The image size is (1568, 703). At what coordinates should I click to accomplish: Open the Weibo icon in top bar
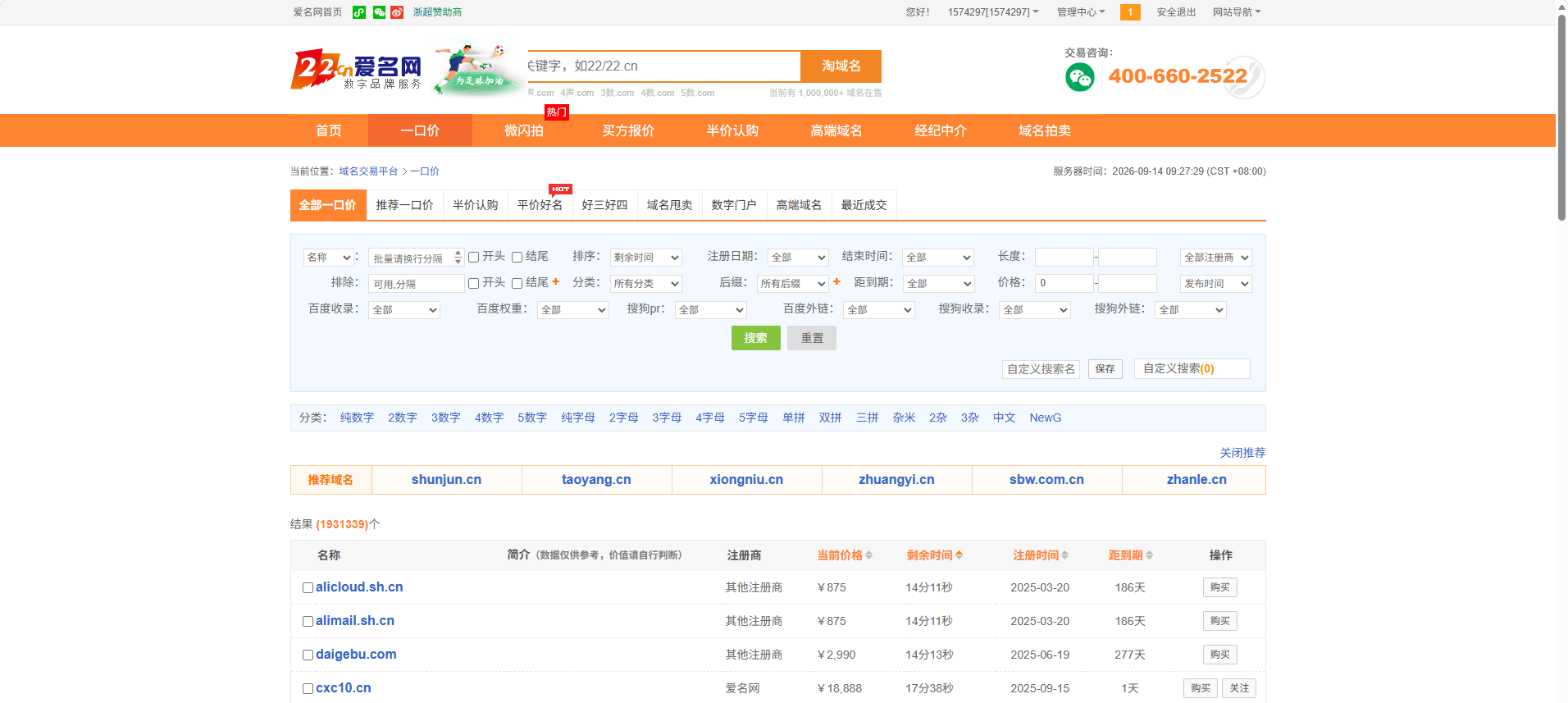pyautogui.click(x=397, y=12)
